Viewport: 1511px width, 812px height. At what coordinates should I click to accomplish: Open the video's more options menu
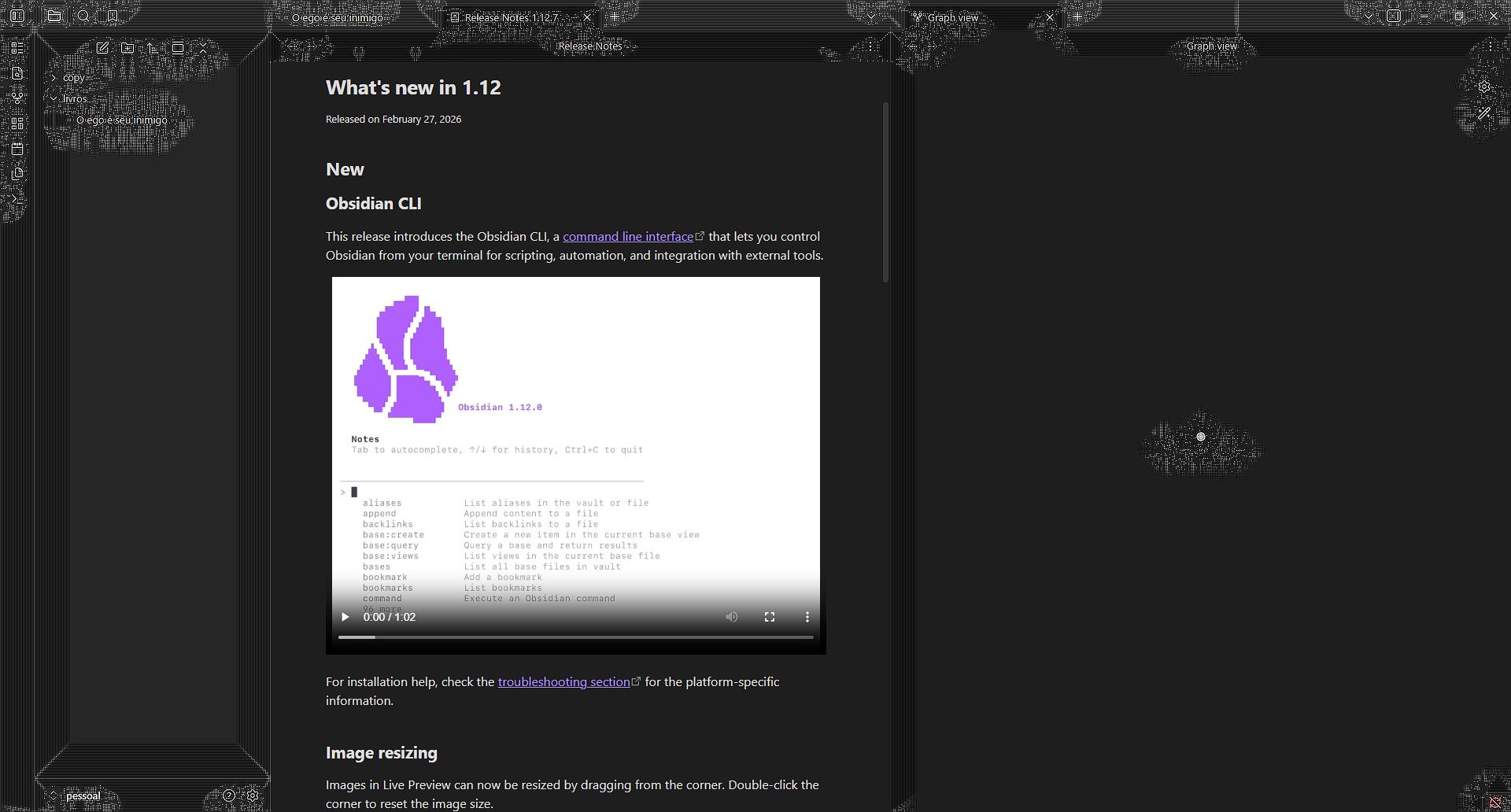[x=807, y=617]
